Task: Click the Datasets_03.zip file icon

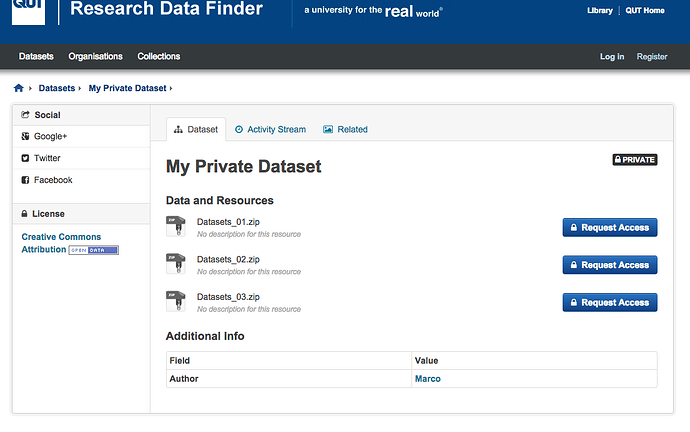Action: tap(176, 301)
